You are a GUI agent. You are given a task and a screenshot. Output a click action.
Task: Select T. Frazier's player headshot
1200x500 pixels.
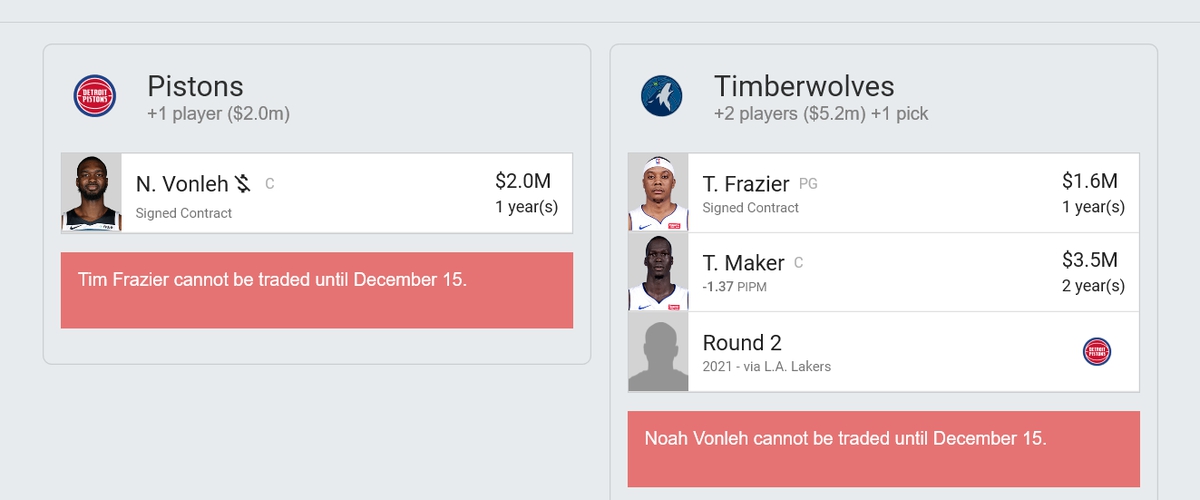click(x=658, y=193)
